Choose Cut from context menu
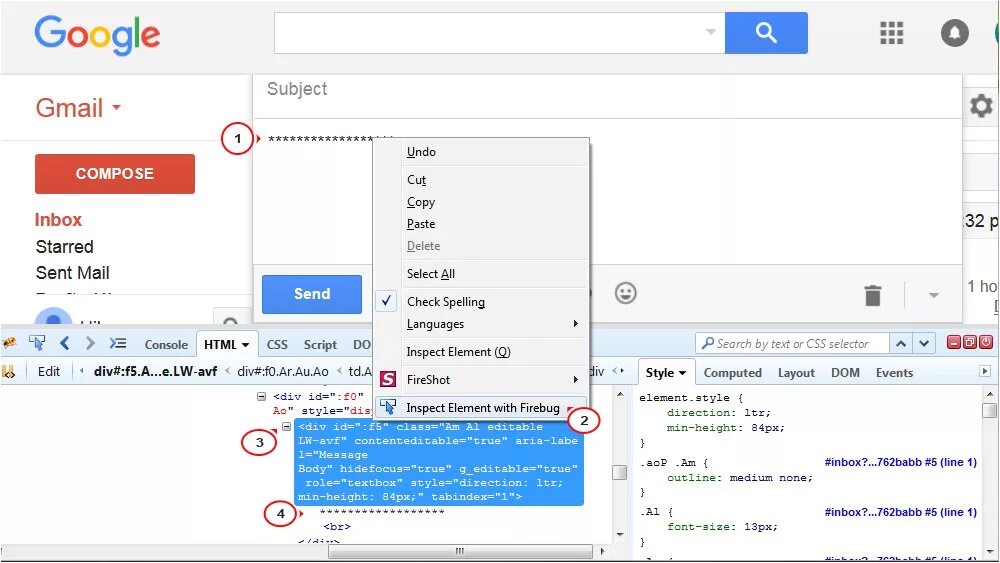 coord(416,180)
